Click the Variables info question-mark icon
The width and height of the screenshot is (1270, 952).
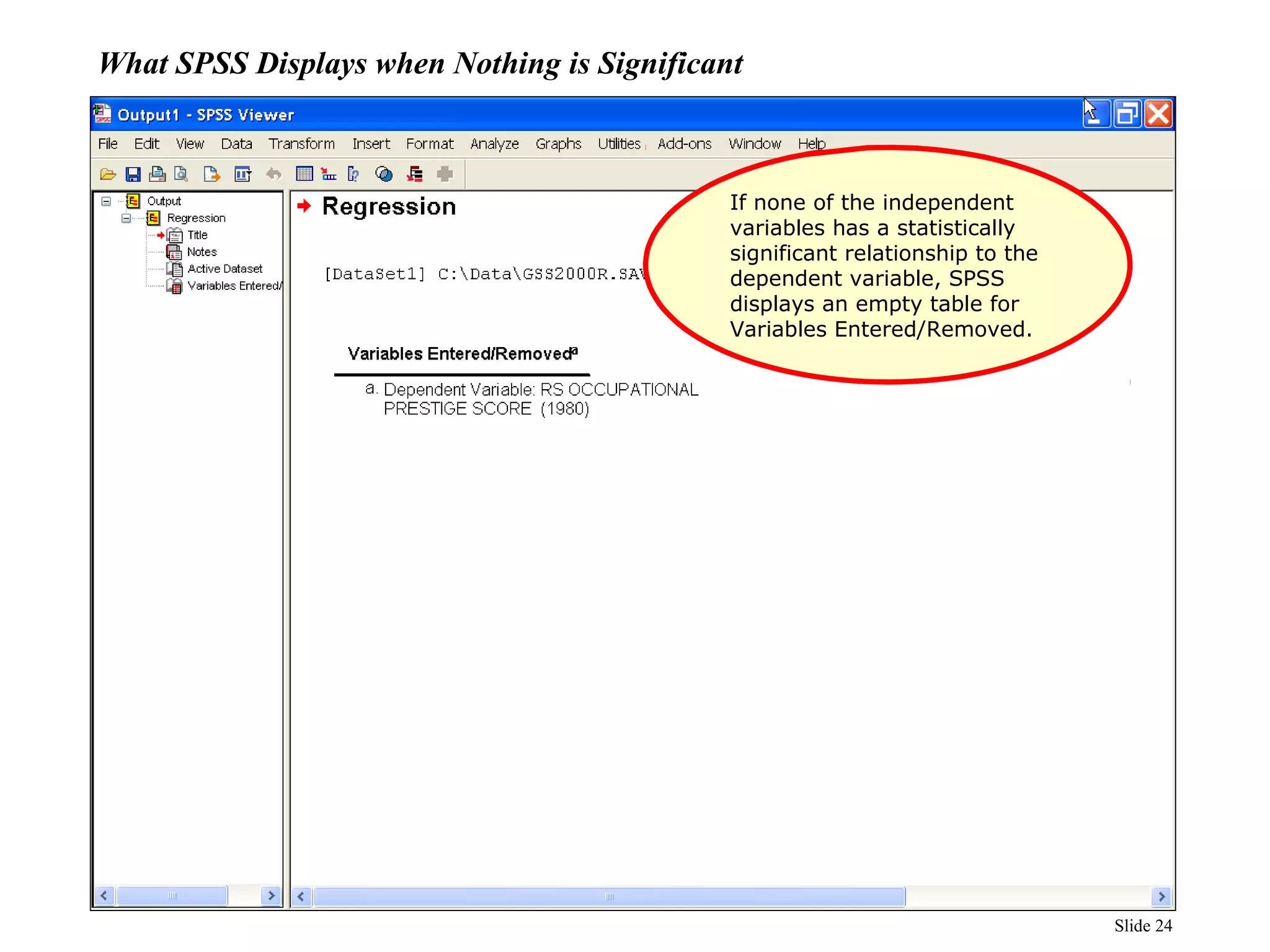tap(353, 174)
